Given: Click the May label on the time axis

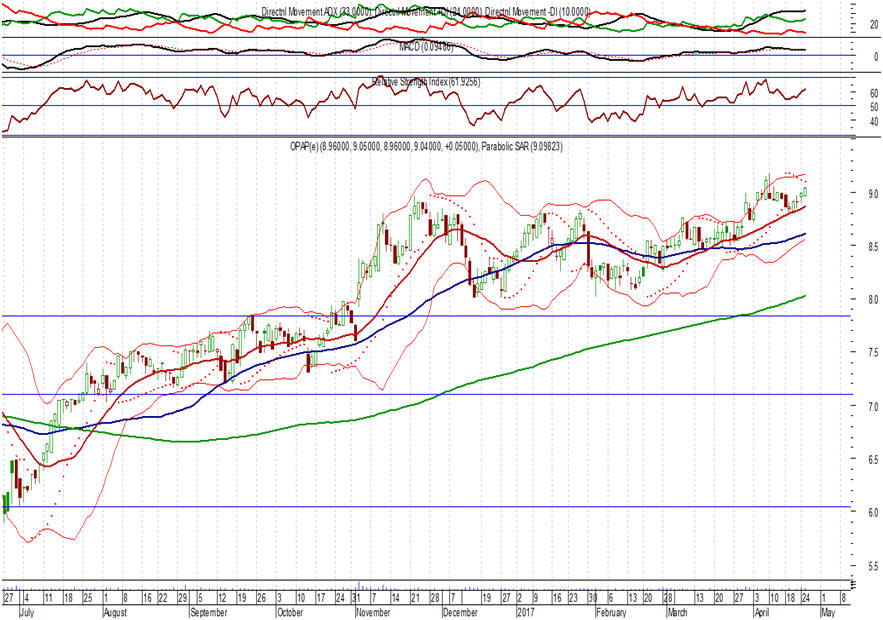Looking at the screenshot, I should point(827,610).
